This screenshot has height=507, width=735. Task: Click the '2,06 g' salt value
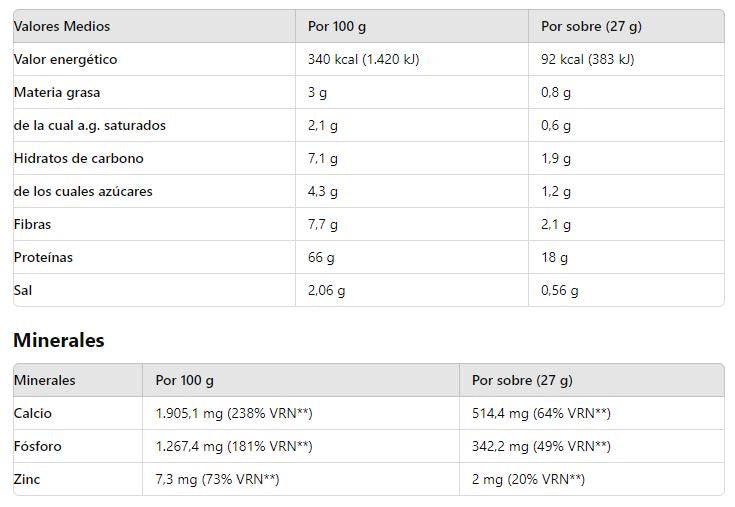click(326, 290)
